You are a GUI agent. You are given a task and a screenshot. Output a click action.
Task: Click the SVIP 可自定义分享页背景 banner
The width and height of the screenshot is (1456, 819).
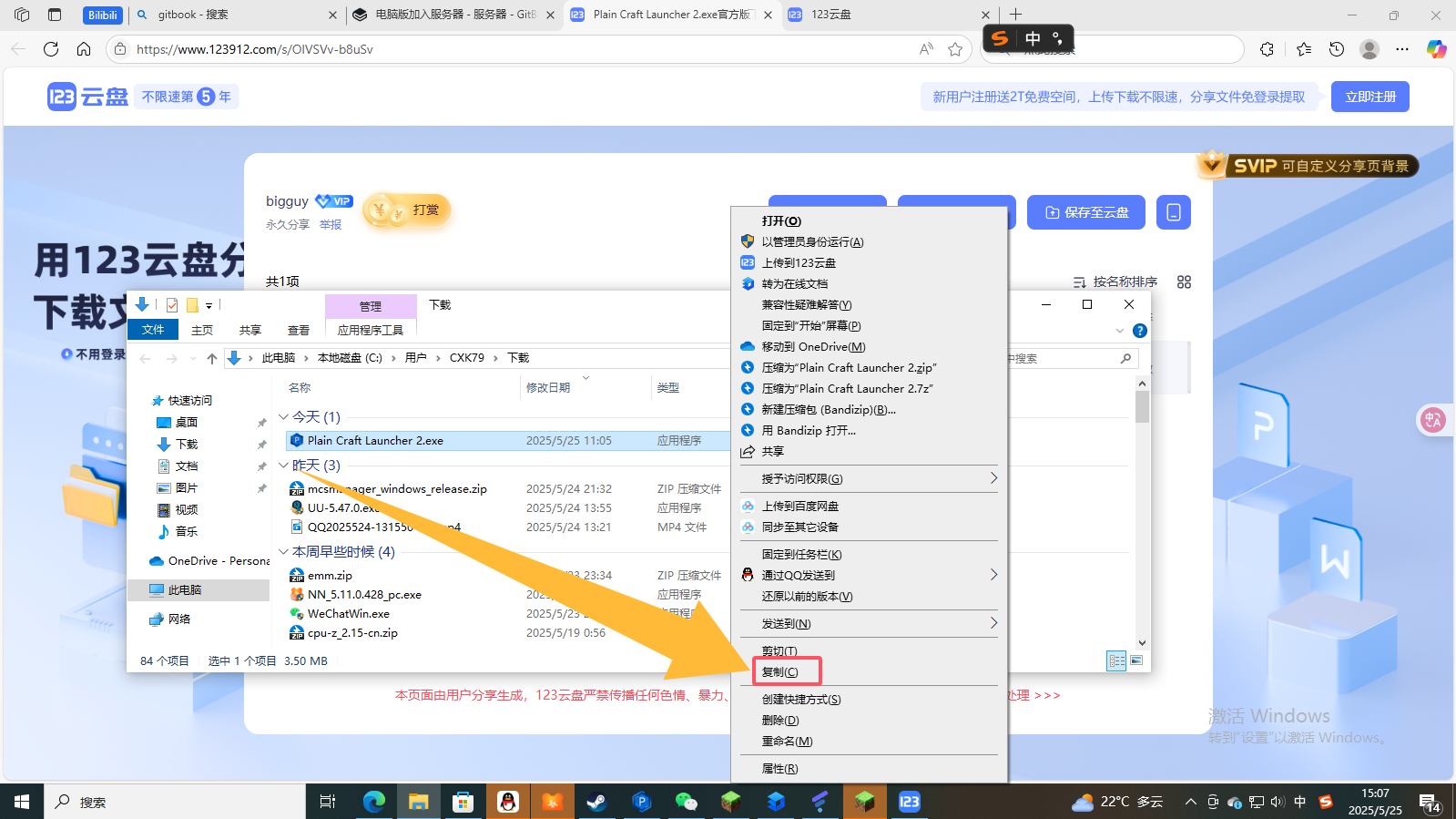[1308, 165]
